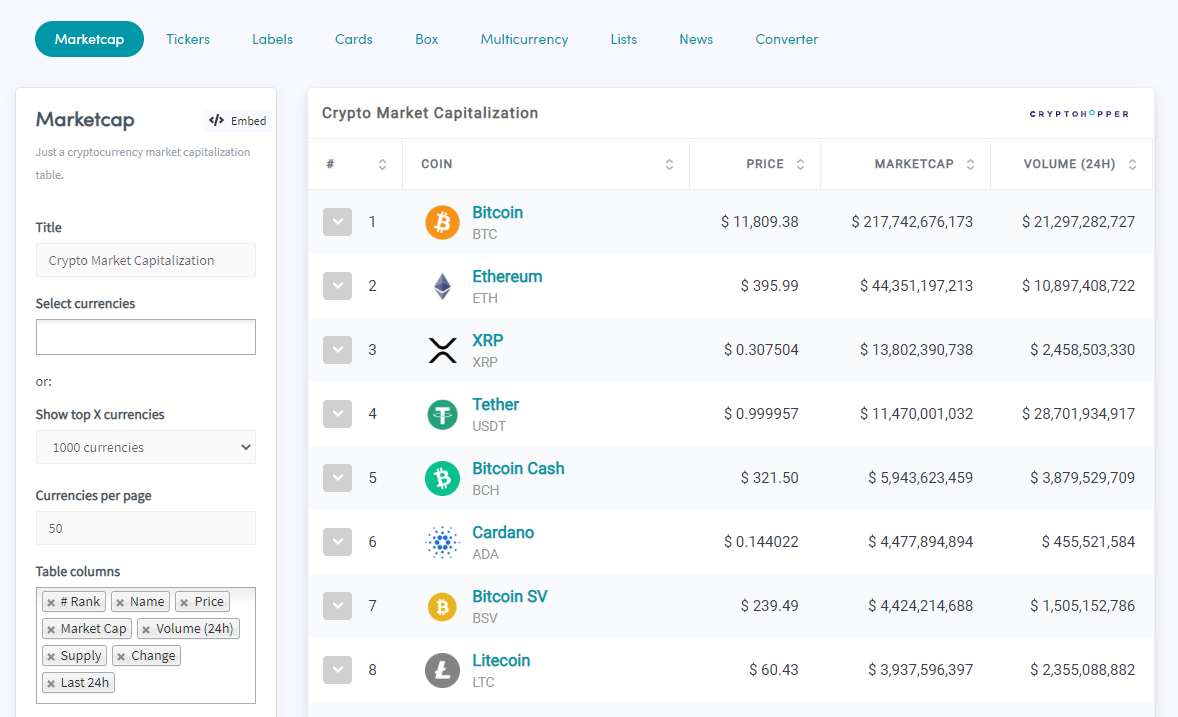
Task: Open the Show top X currencies dropdown
Action: tap(146, 447)
